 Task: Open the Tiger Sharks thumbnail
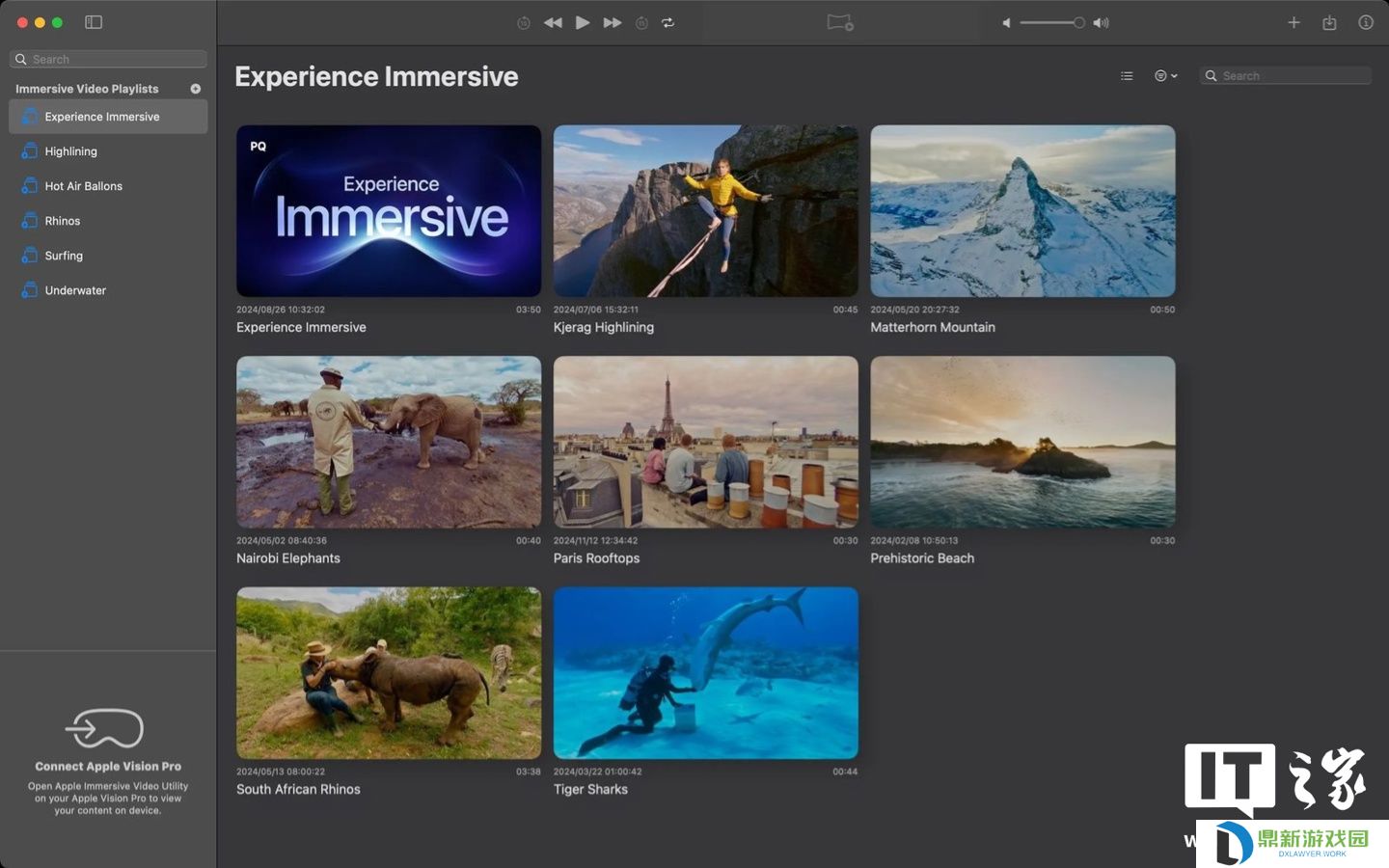[x=705, y=672]
